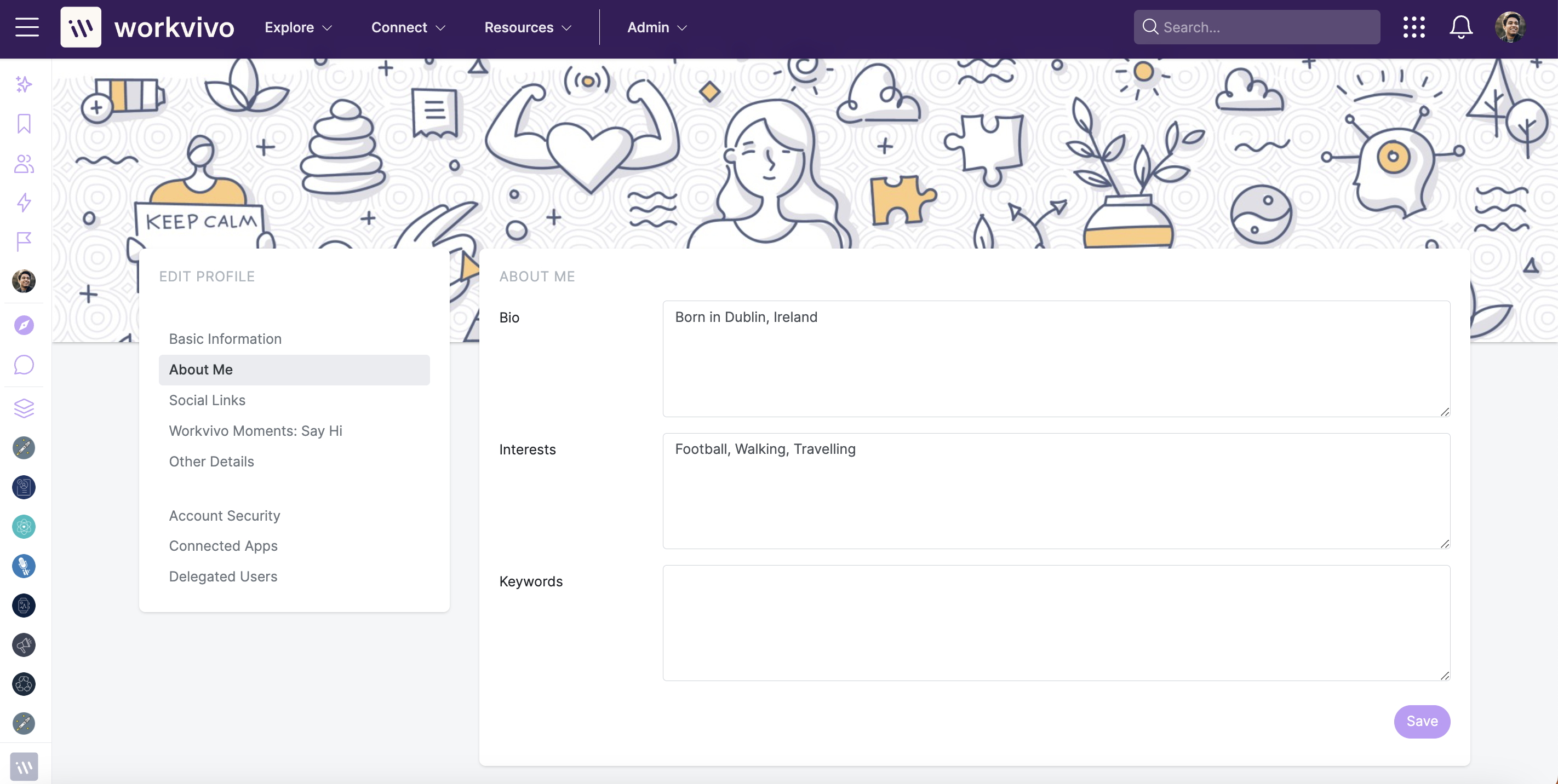Screen dimensions: 1558x784
Task: Click the bookmark icon in sidebar
Action: 24,123
